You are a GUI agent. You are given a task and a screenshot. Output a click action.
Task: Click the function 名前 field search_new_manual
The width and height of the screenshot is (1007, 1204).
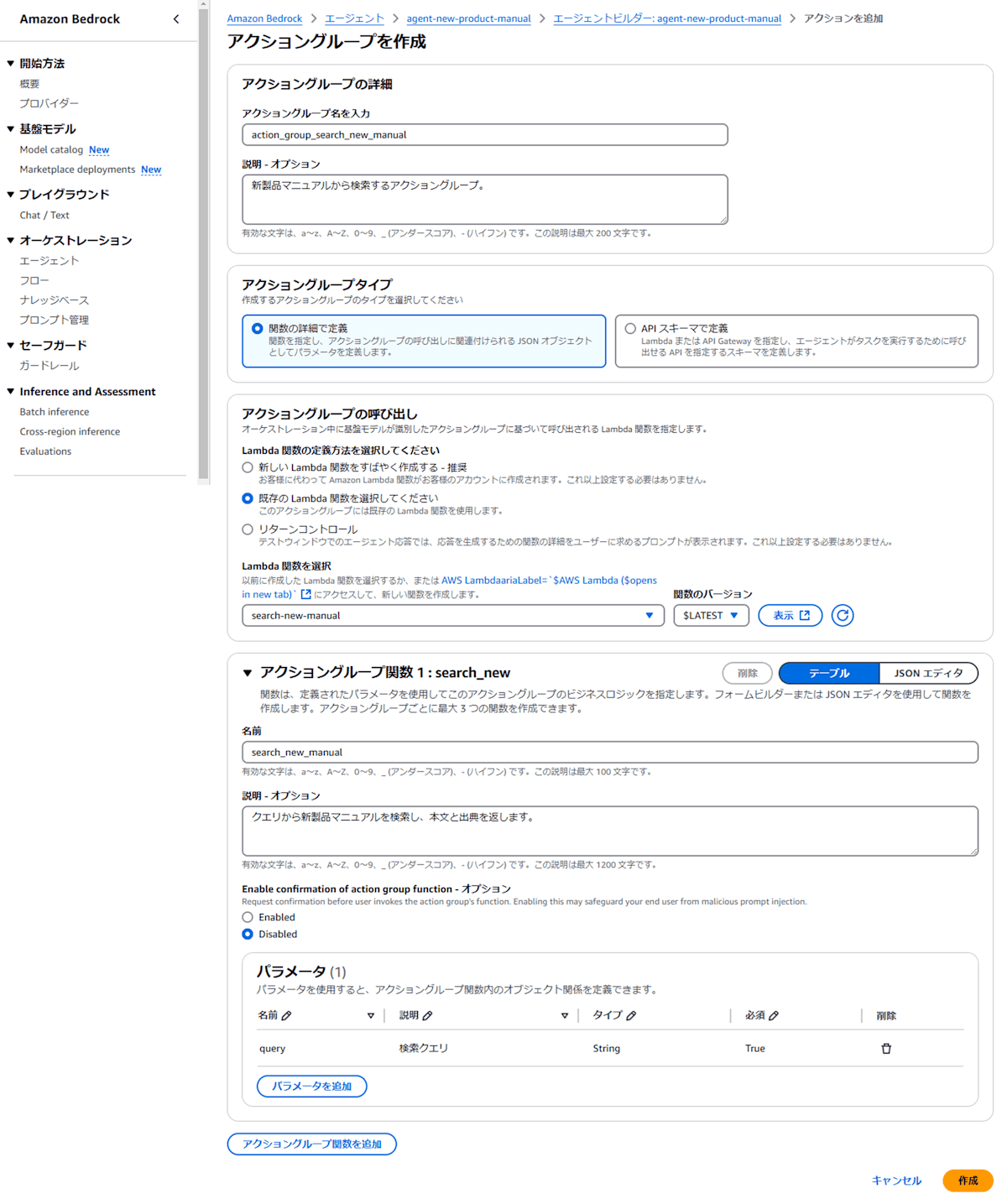(610, 752)
